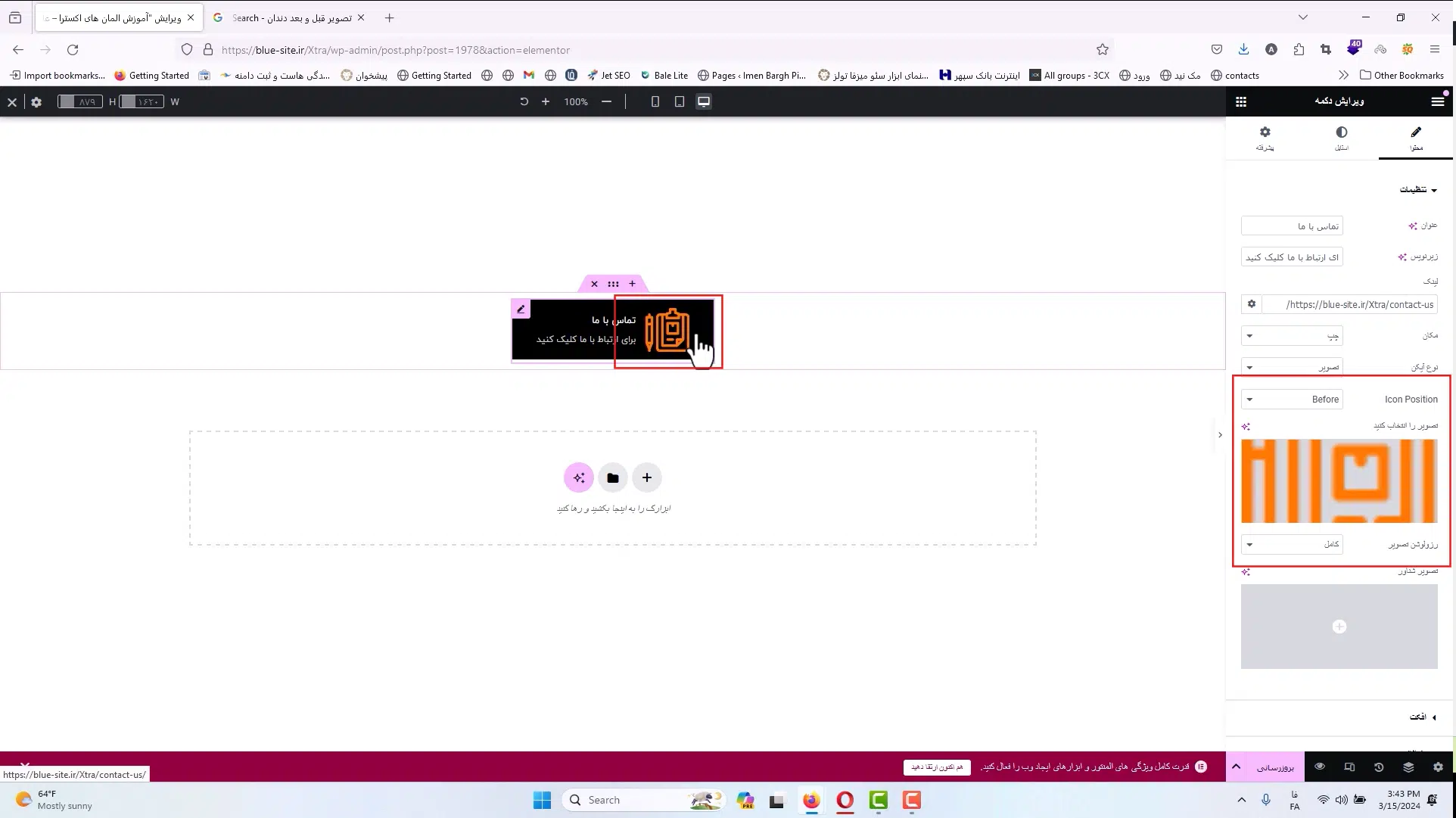Open the Other Bookmarks folder
This screenshot has height=818, width=1456.
point(1402,76)
